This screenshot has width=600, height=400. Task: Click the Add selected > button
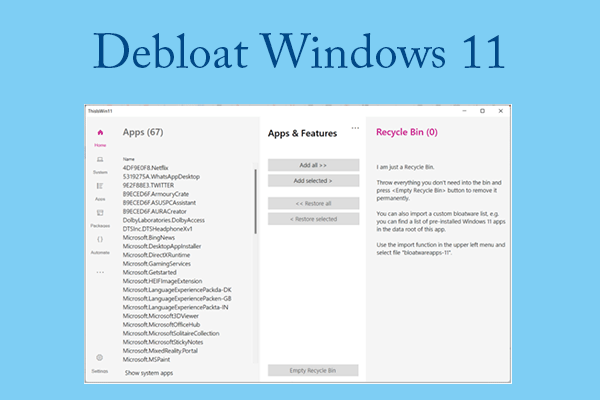point(313,180)
